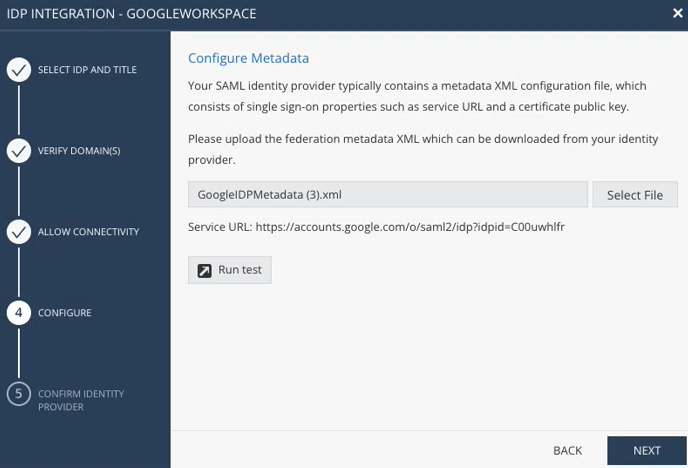Select the Configure step label
Viewport: 688px width, 468px height.
pos(64,313)
